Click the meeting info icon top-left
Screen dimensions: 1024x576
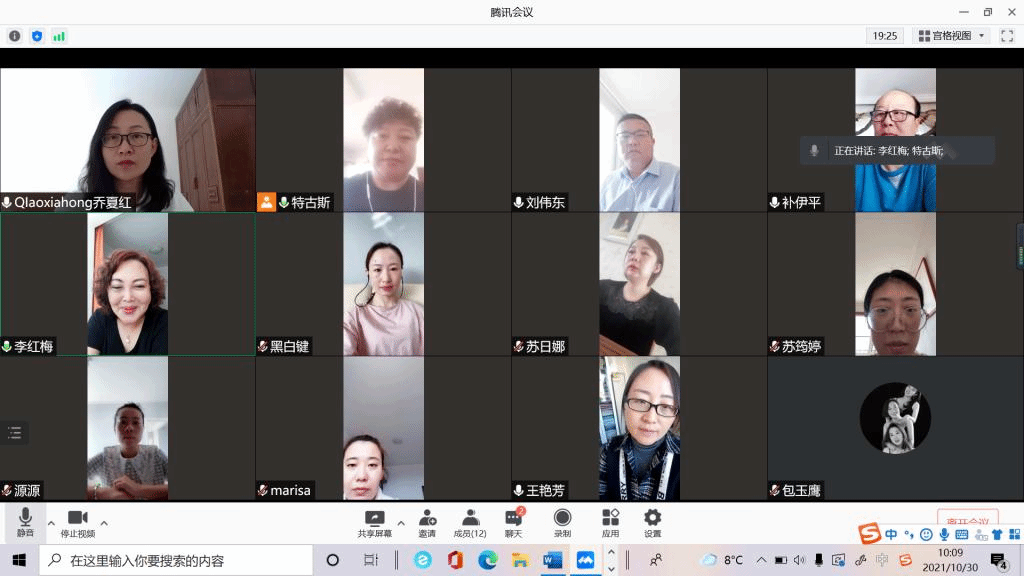[15, 36]
